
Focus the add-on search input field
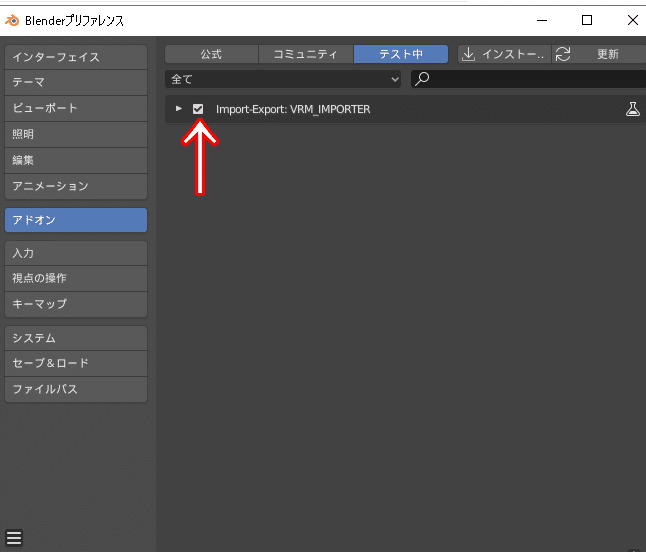(529, 79)
